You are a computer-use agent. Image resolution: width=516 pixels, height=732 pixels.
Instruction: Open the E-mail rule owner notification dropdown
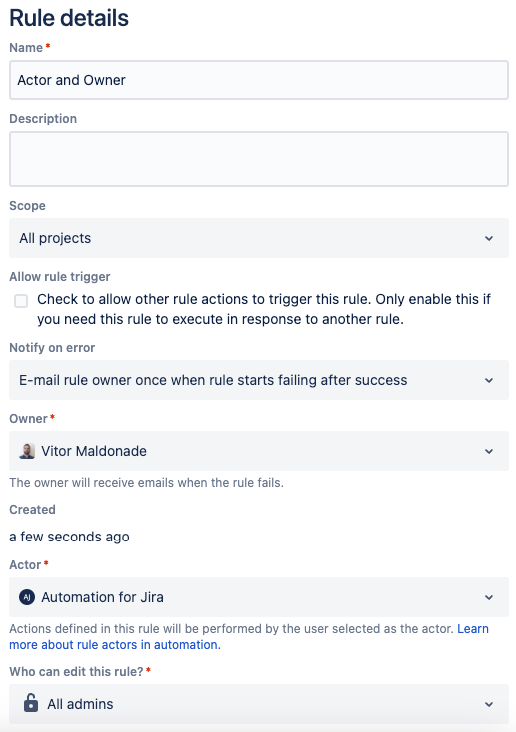click(x=259, y=380)
